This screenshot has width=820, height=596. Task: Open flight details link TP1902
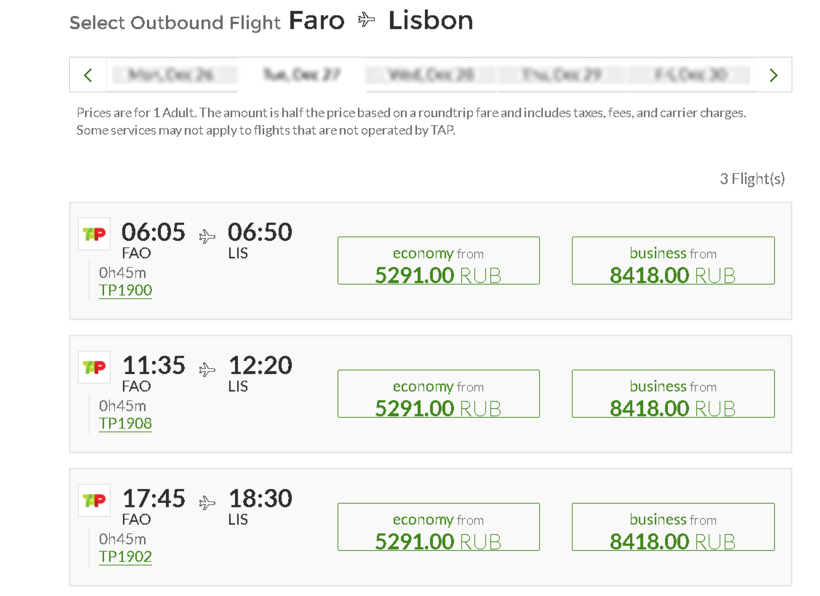point(125,557)
